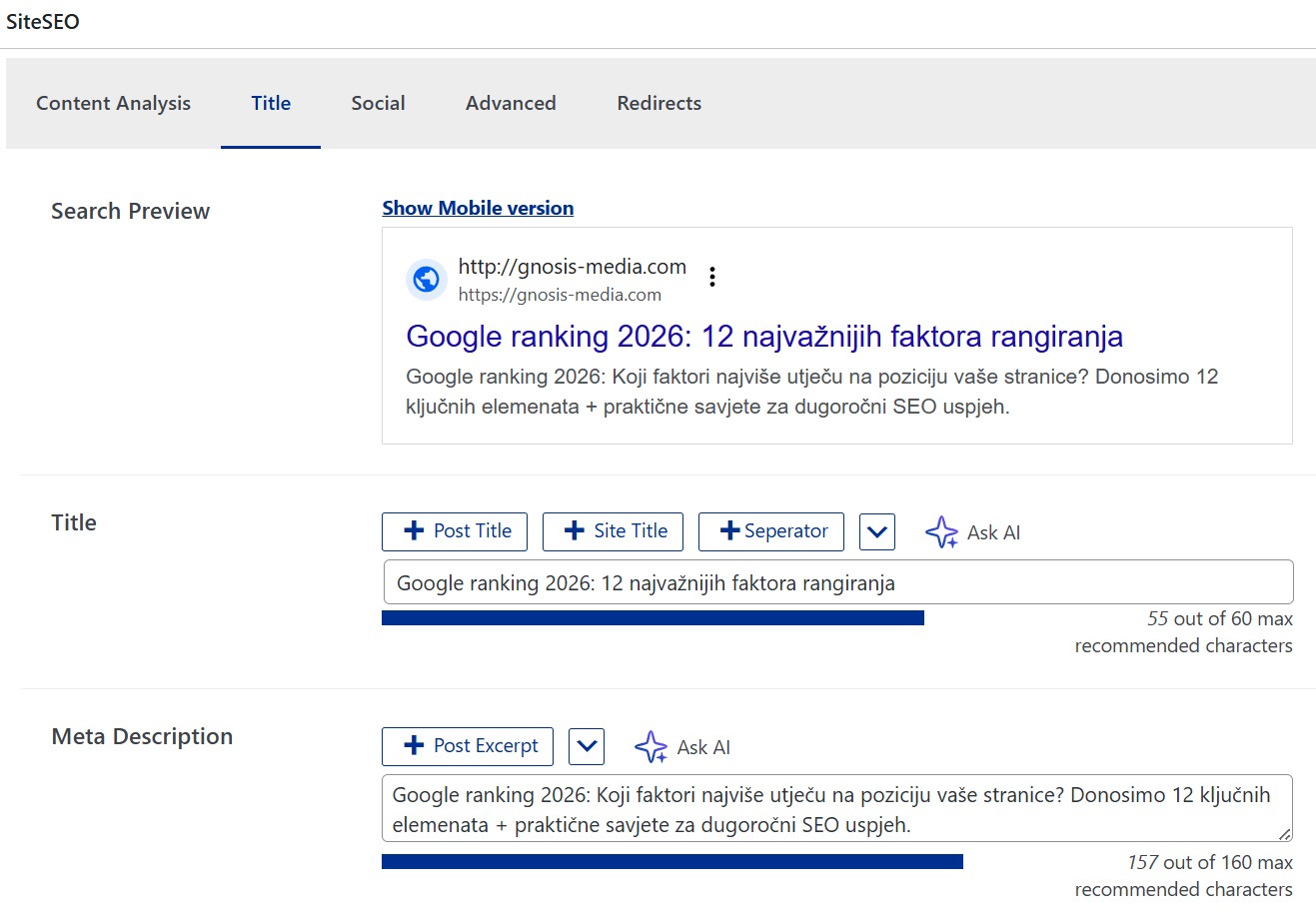
Task: Click the Ask AI sparkle icon in Title section
Action: 940,531
